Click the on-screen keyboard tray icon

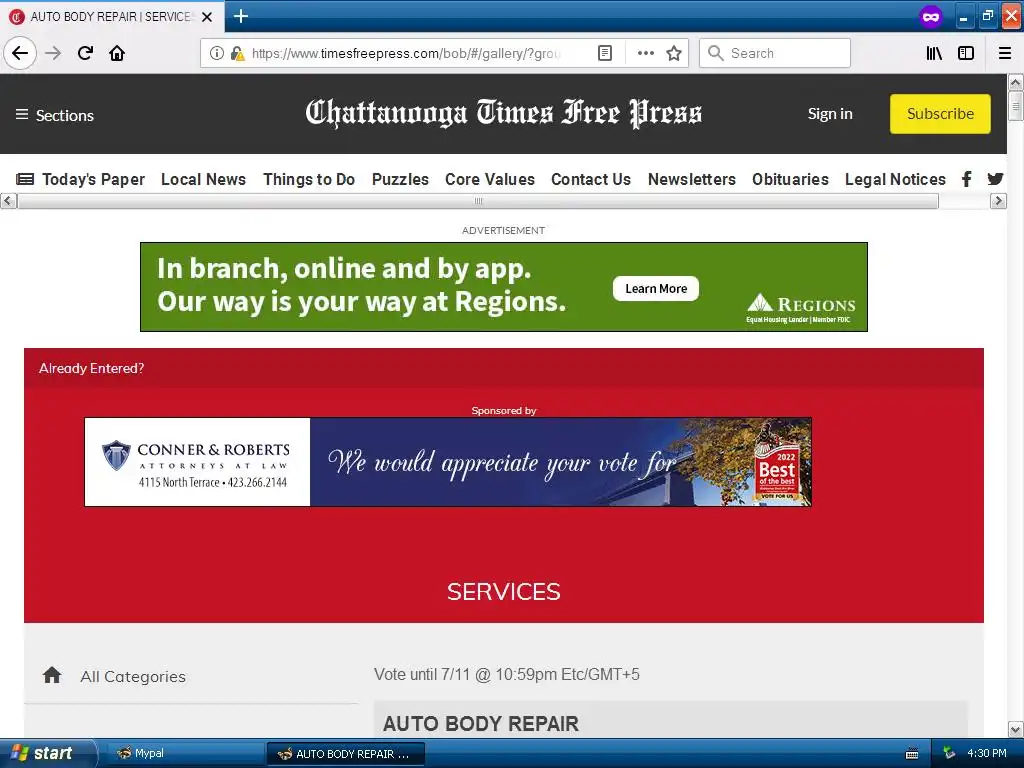click(x=912, y=754)
